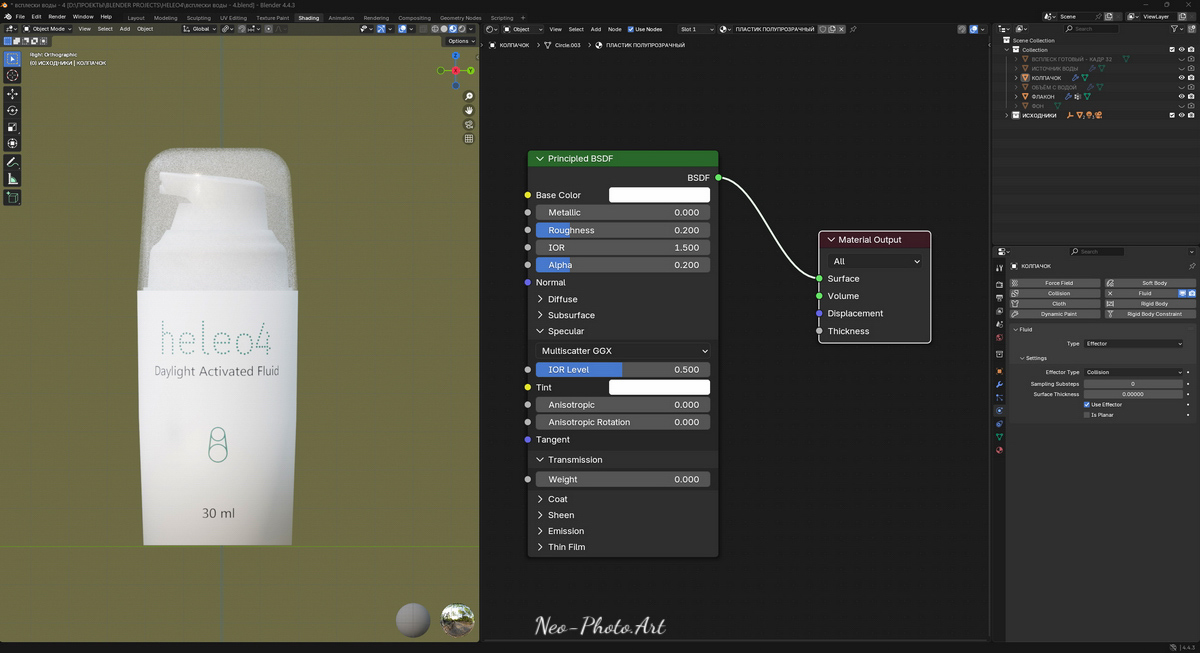Viewport: 1200px width, 653px height.
Task: Select the Rotate tool in viewport toolbar
Action: pyautogui.click(x=12, y=110)
